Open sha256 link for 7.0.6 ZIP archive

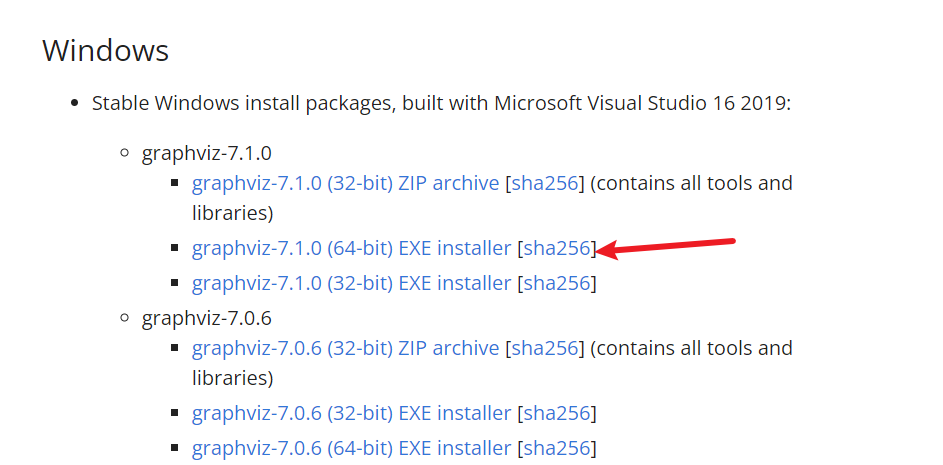pos(545,348)
